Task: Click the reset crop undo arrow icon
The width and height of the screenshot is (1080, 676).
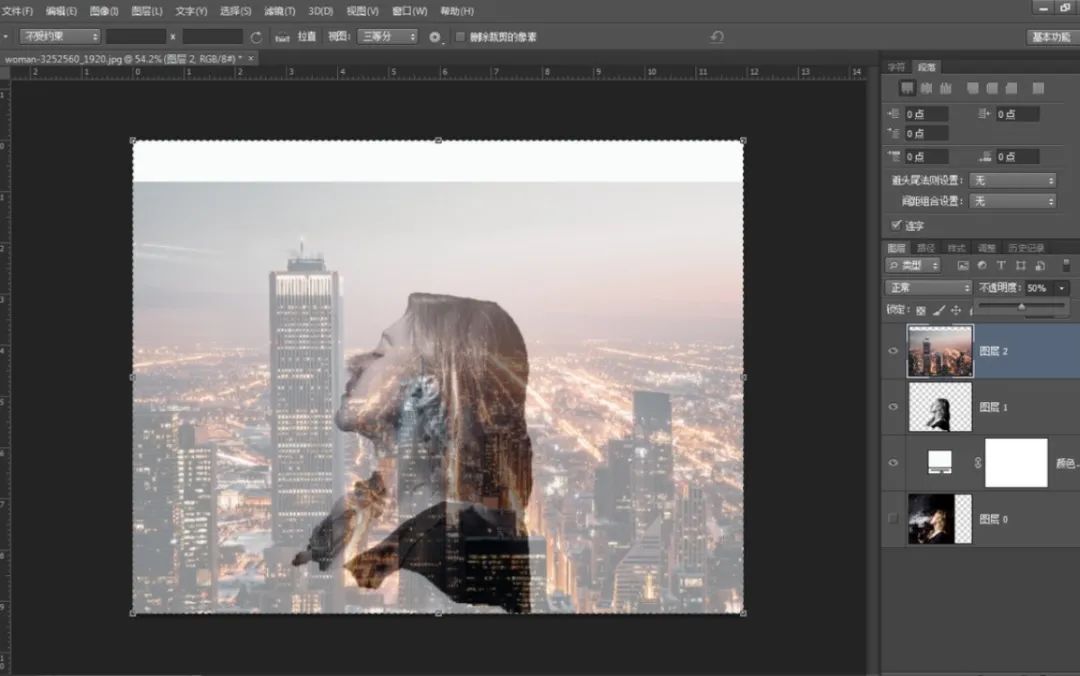Action: [717, 37]
